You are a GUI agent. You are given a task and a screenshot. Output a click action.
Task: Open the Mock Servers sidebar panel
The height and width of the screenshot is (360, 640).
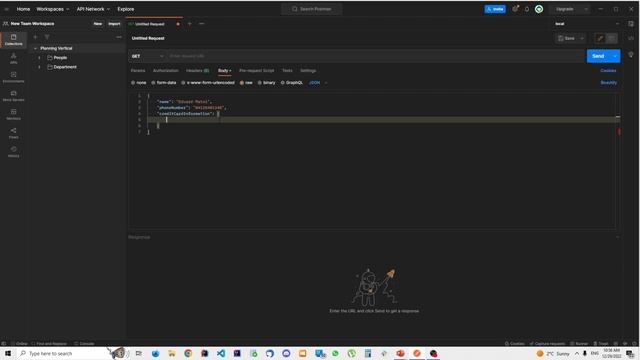[13, 96]
